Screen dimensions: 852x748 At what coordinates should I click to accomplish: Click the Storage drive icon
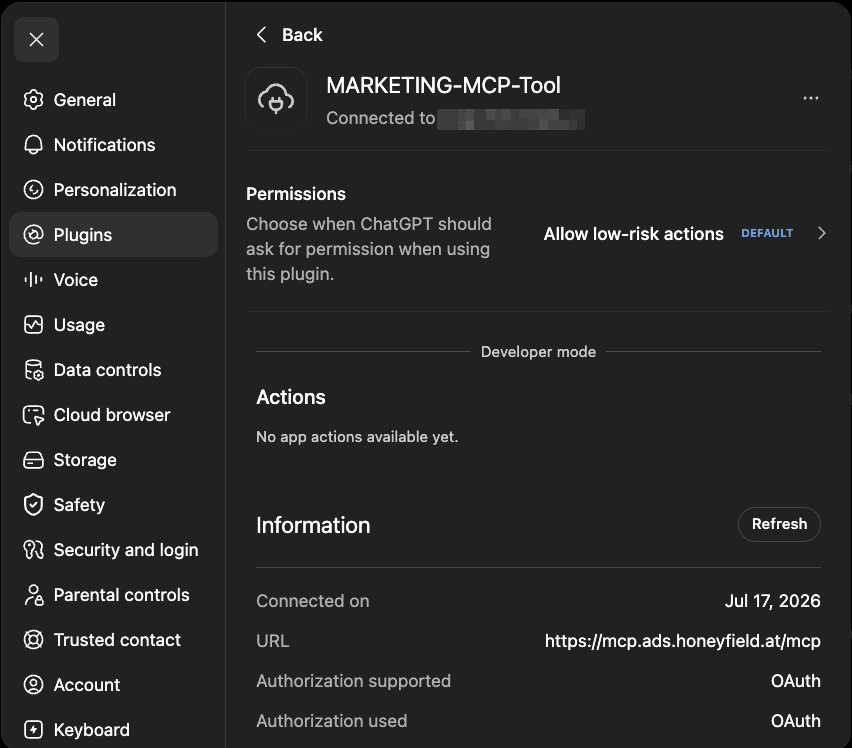[33, 460]
